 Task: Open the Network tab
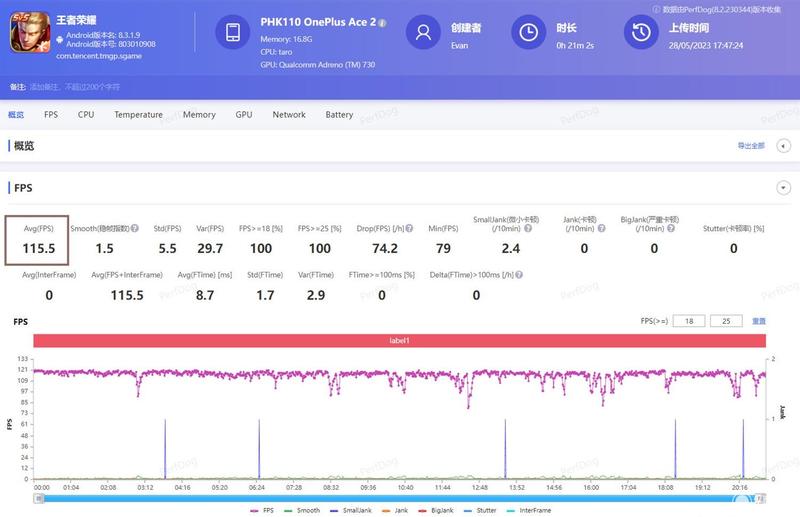tap(289, 115)
